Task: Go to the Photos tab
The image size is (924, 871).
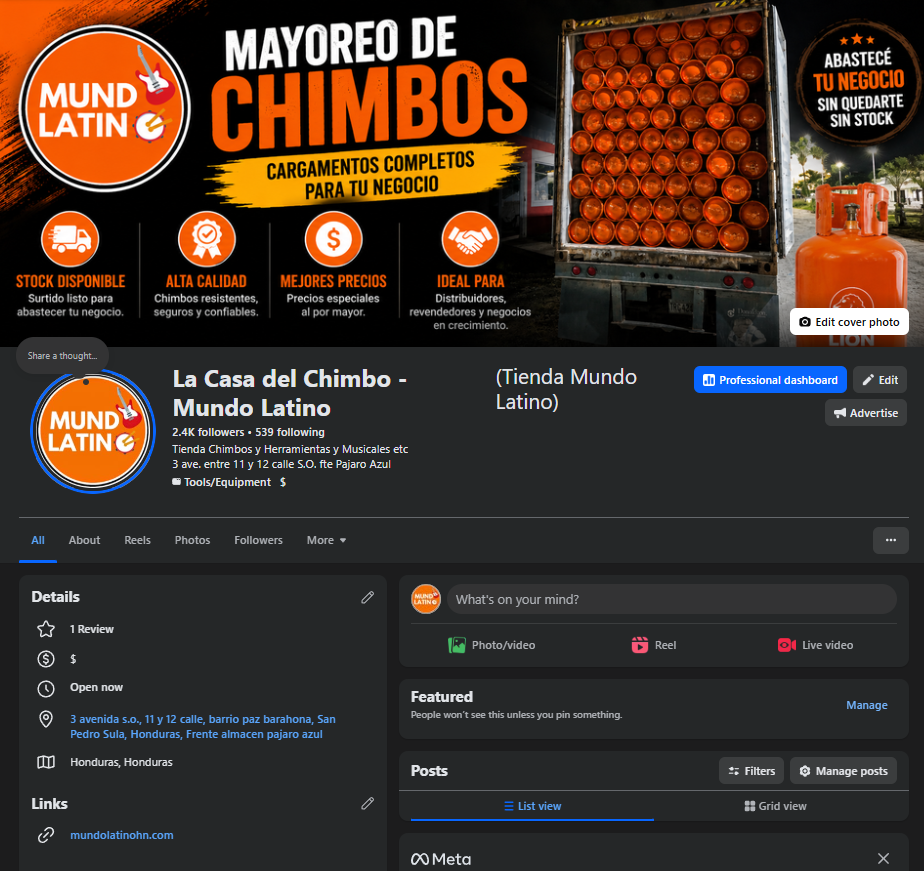Action: pyautogui.click(x=192, y=540)
